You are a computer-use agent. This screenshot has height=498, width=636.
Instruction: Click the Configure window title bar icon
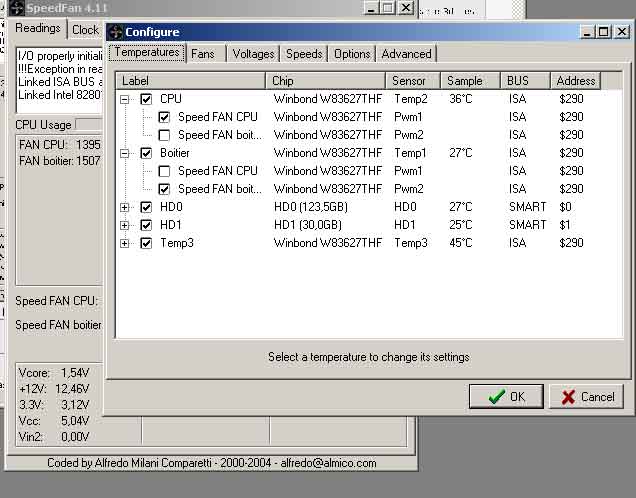click(x=116, y=32)
